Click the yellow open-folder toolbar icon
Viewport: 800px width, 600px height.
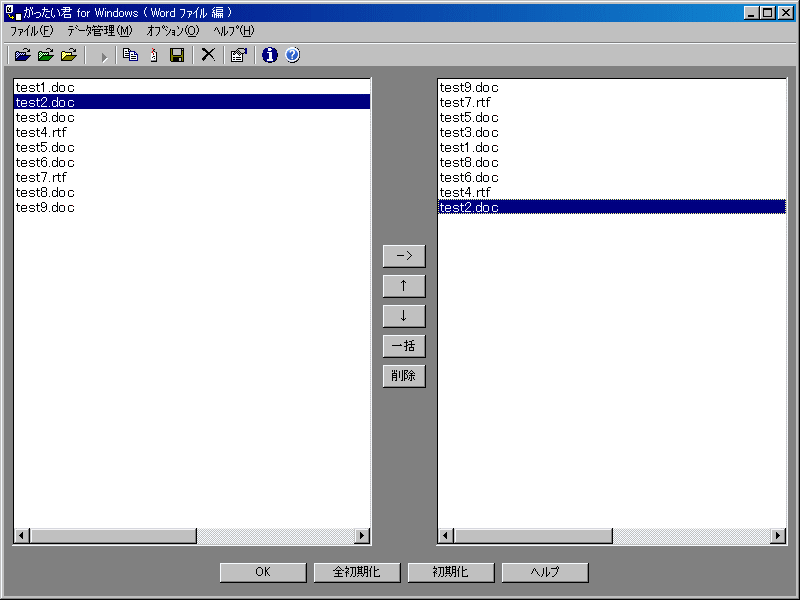pos(69,55)
